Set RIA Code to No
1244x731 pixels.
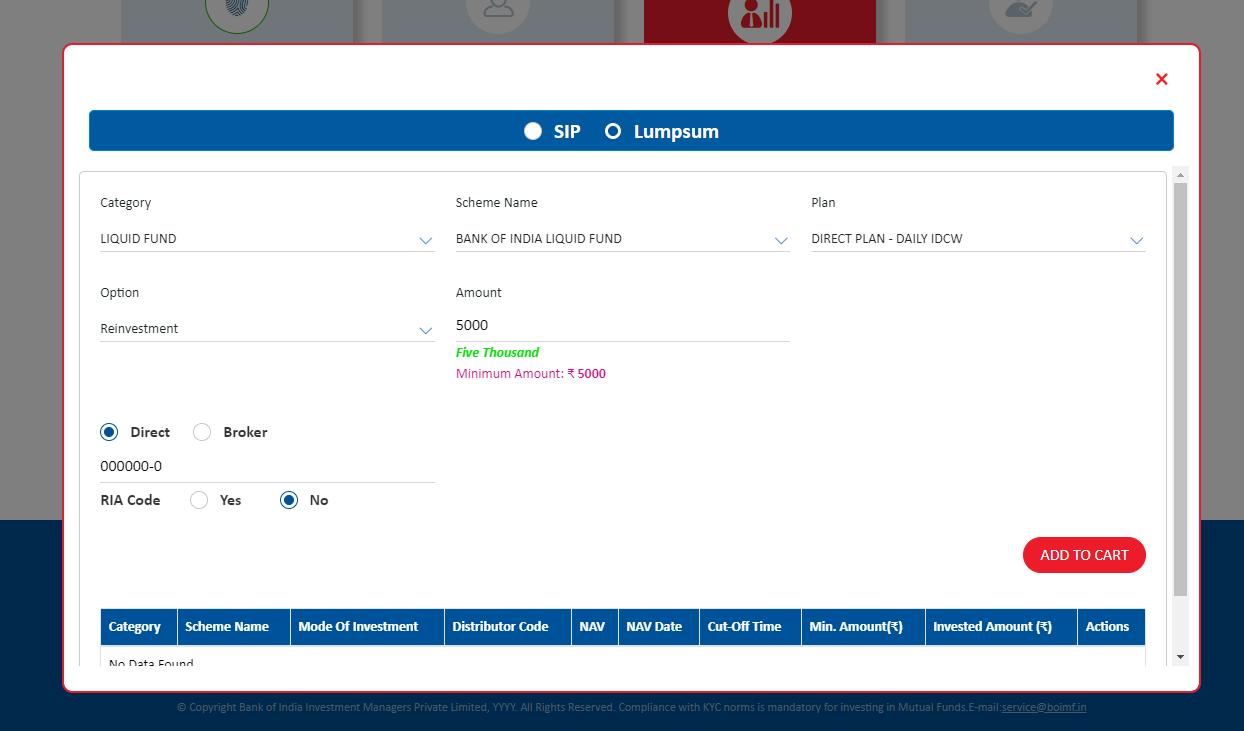click(x=289, y=500)
